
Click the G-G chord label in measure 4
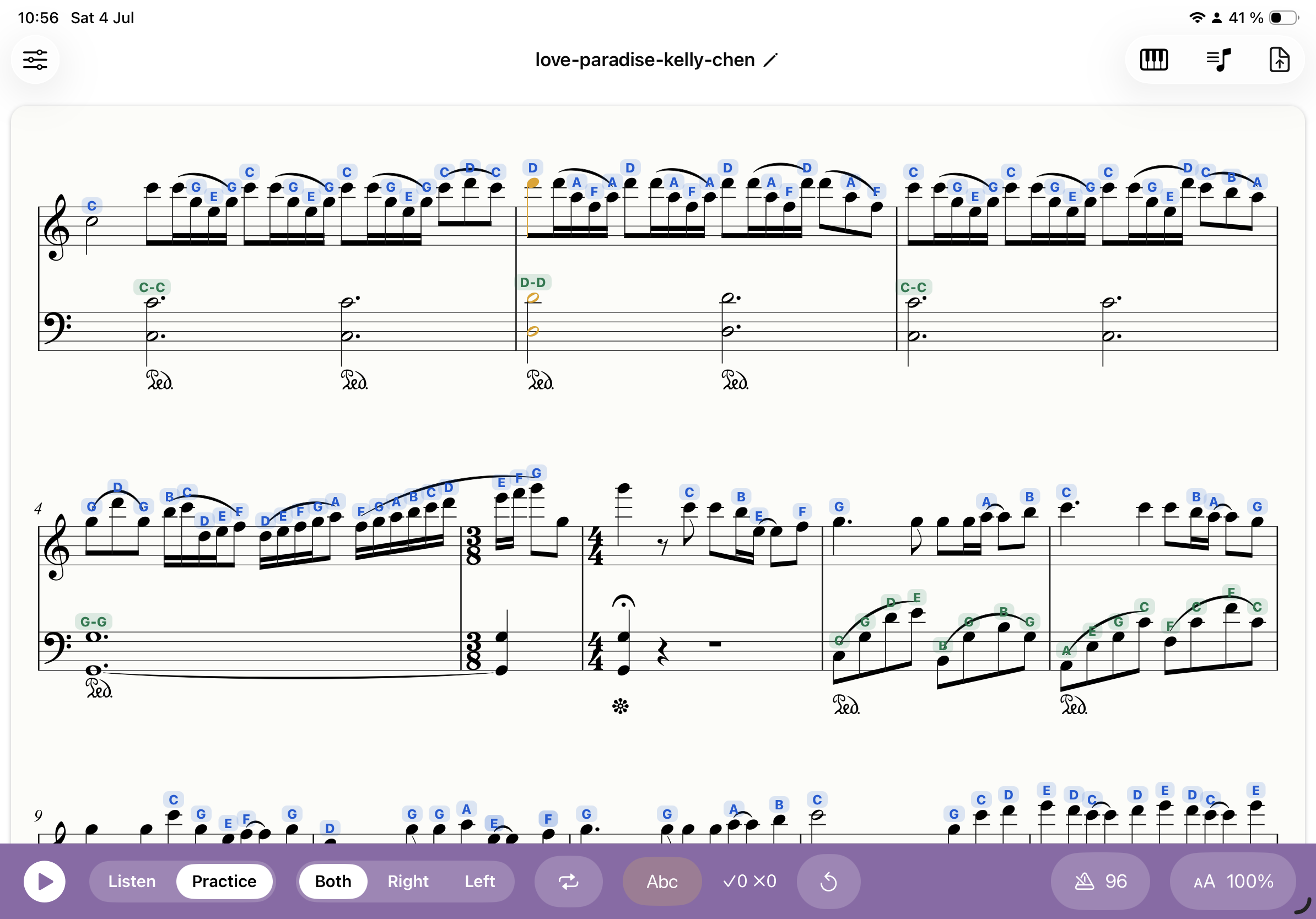94,621
